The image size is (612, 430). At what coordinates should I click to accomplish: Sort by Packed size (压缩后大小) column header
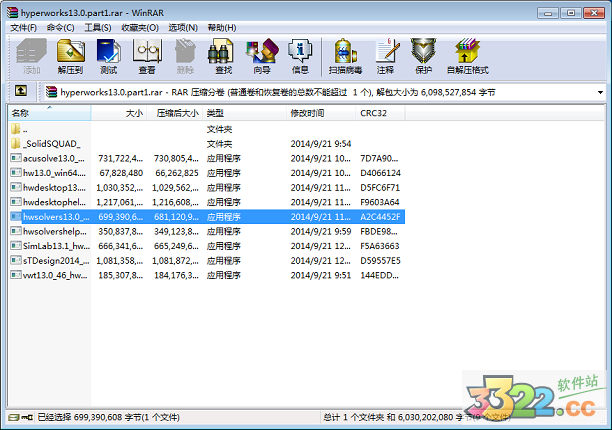(x=174, y=113)
